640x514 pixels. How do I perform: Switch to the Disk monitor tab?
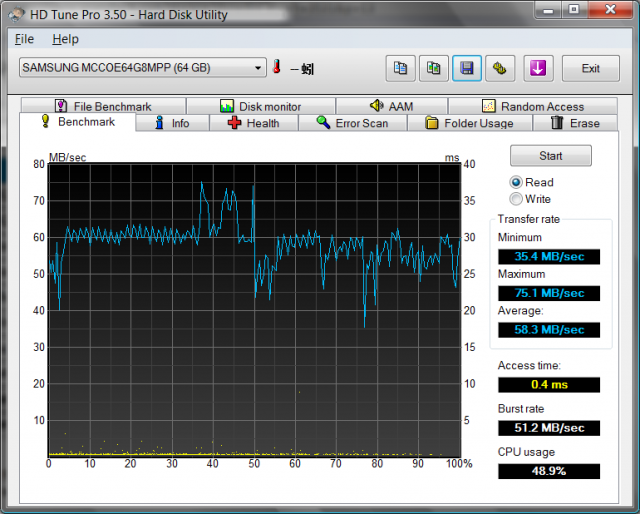tap(261, 106)
